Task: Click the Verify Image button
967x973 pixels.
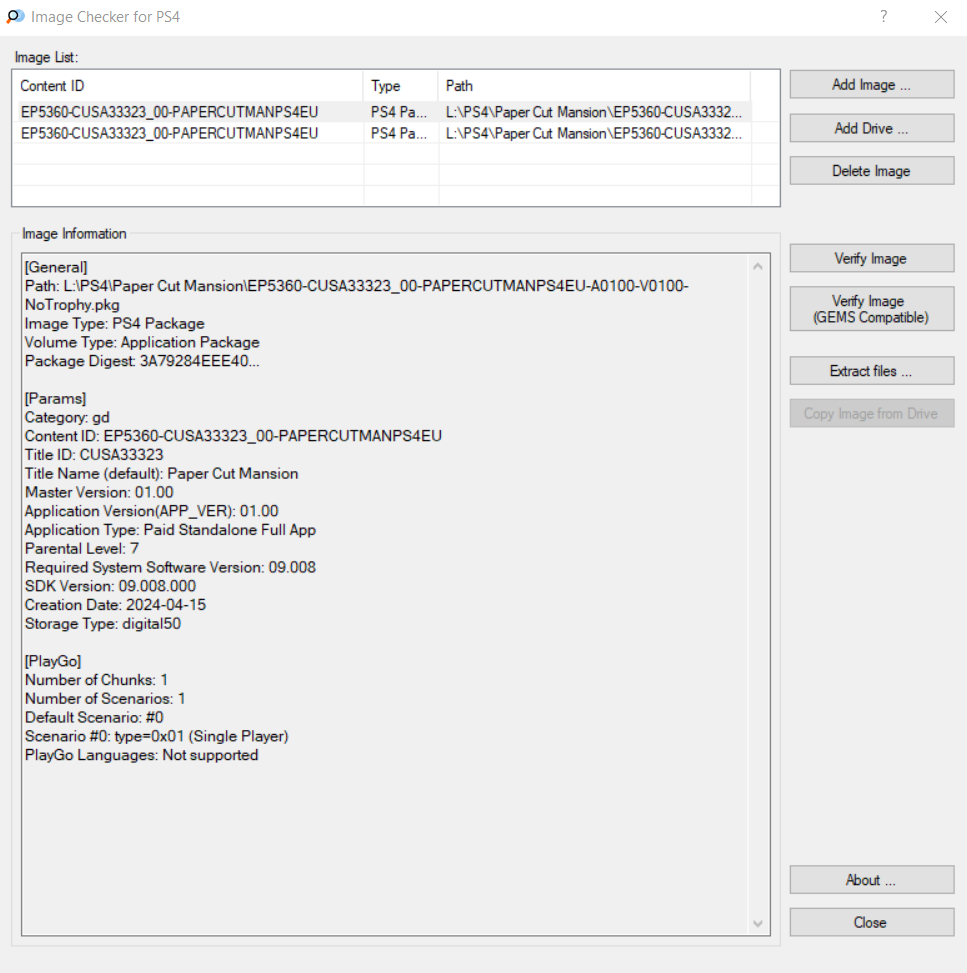Action: coord(871,258)
